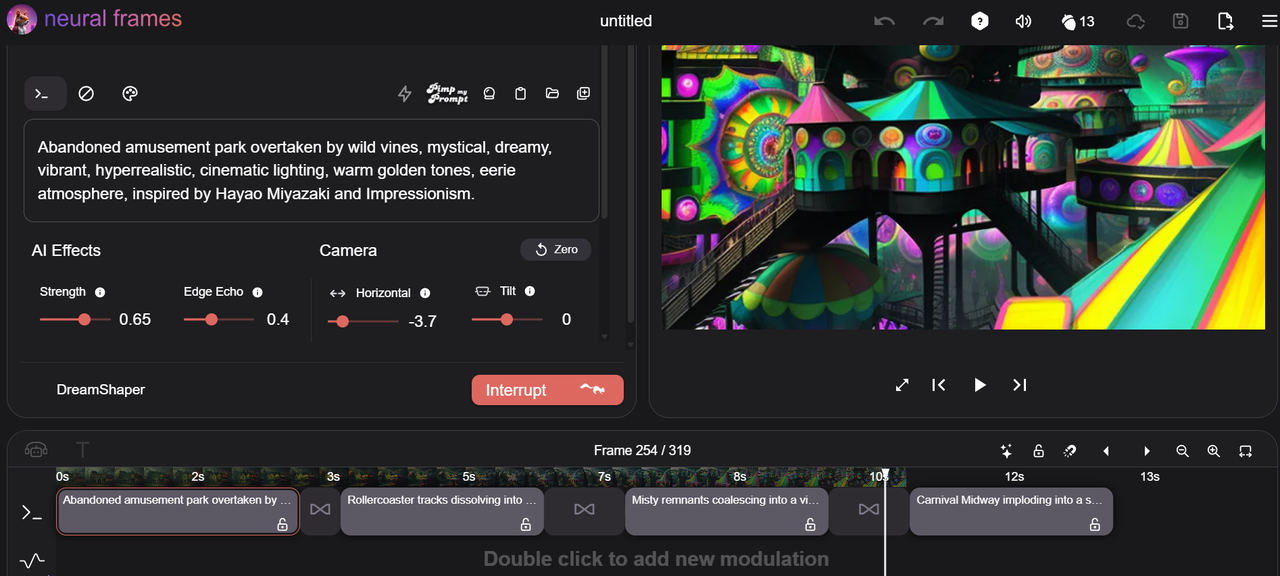Open the color palette icon in prompt panel
This screenshot has height=576, width=1280.
(x=129, y=93)
